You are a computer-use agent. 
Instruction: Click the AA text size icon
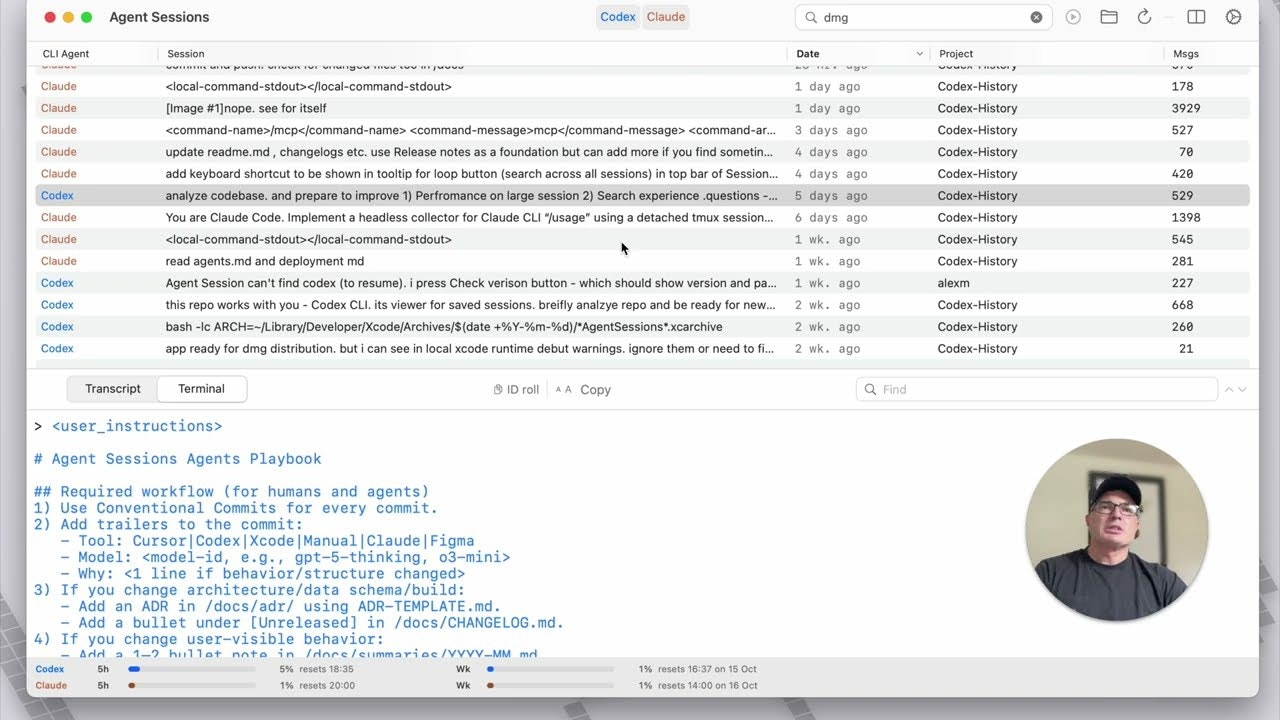point(564,390)
